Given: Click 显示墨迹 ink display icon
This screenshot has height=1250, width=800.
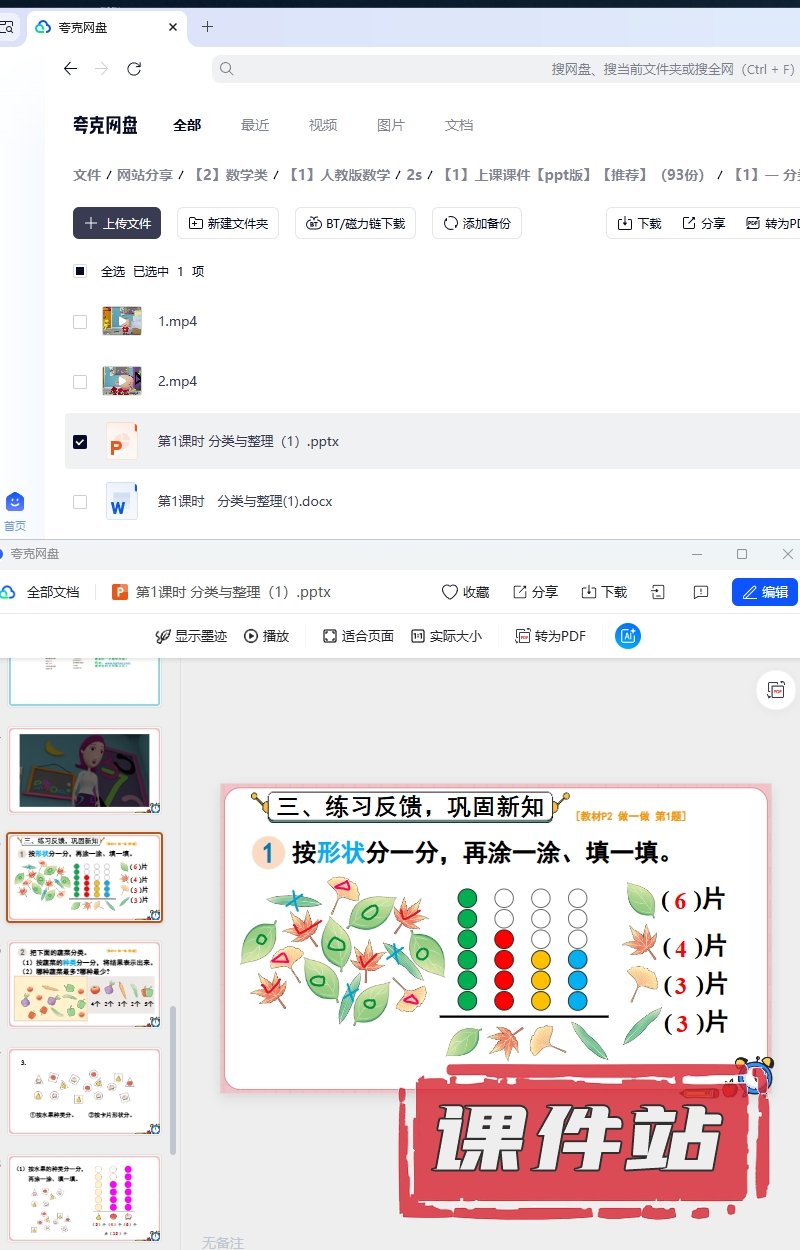Looking at the screenshot, I should point(163,636).
